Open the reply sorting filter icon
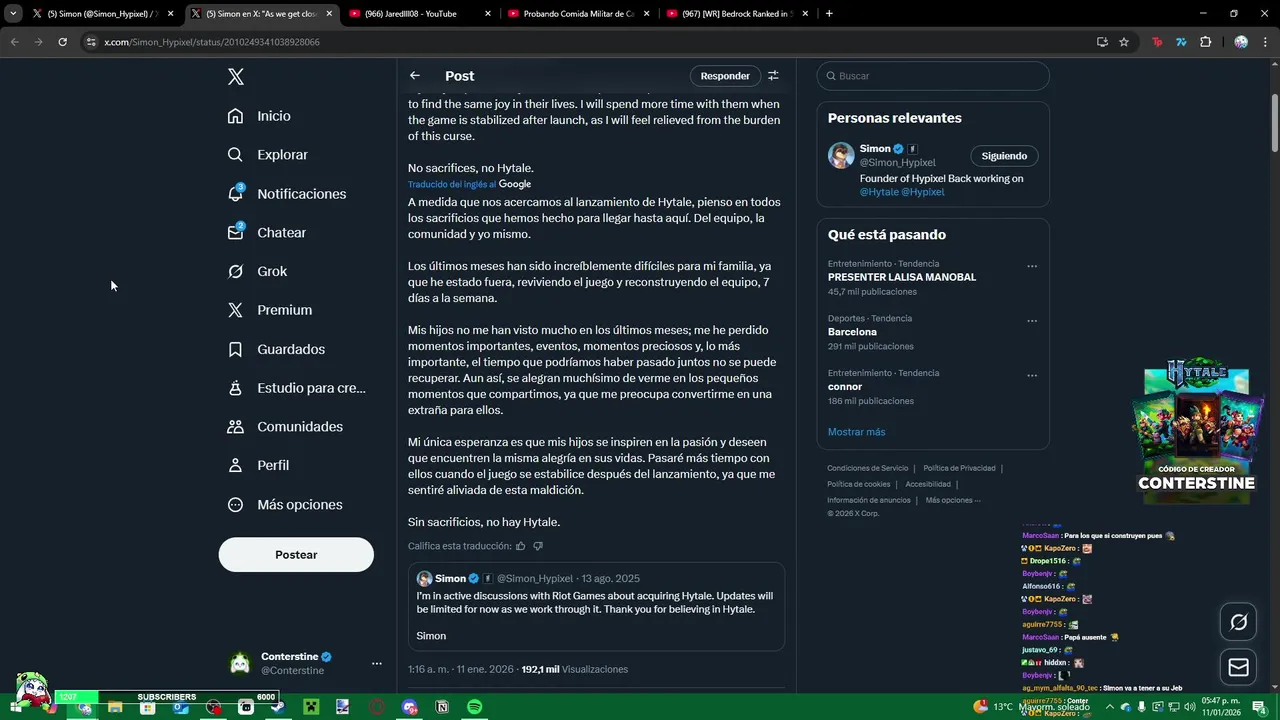The image size is (1280, 720). click(x=773, y=76)
